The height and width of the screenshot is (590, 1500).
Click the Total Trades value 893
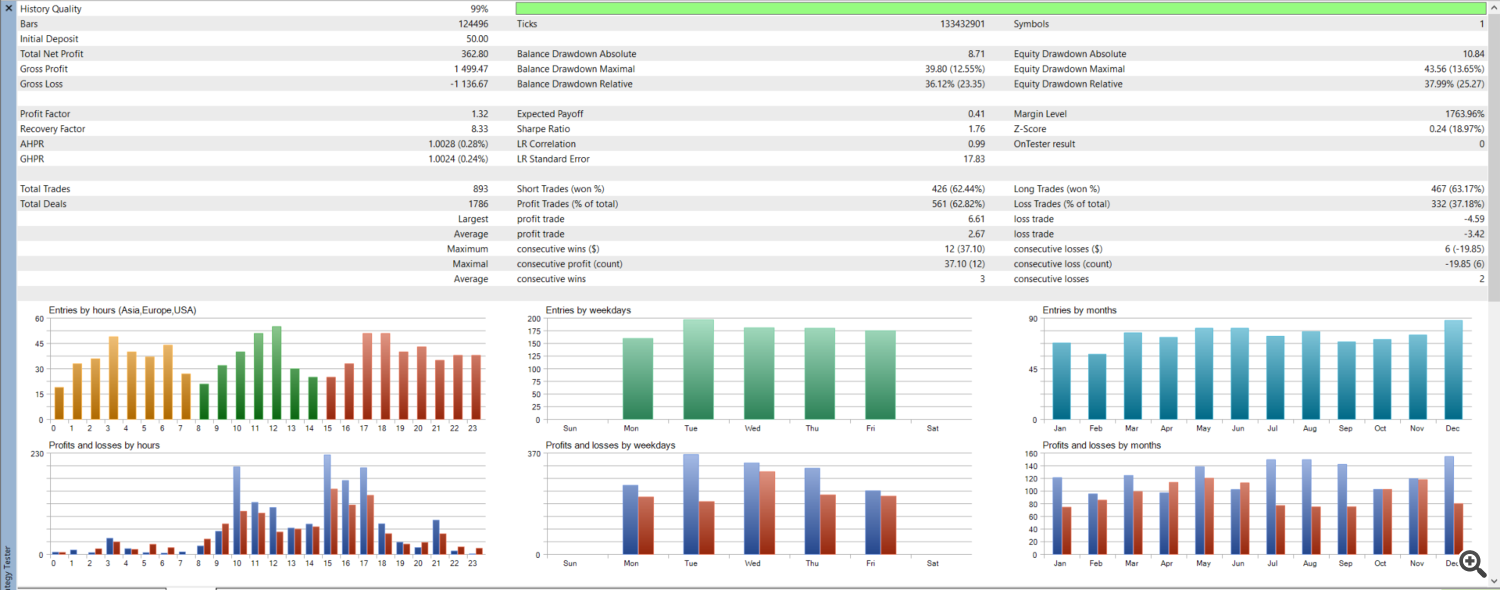tap(480, 189)
